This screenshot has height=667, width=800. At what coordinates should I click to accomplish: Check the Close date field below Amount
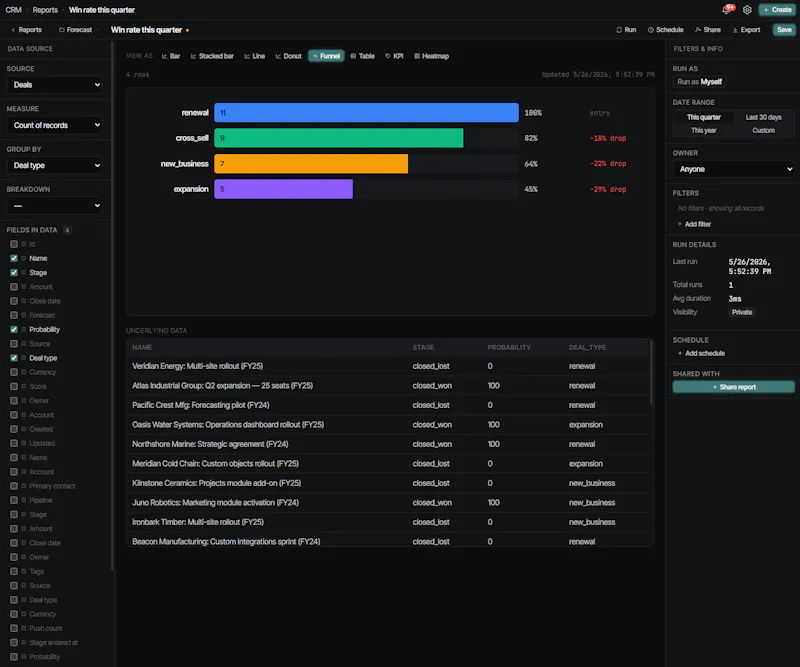point(14,301)
